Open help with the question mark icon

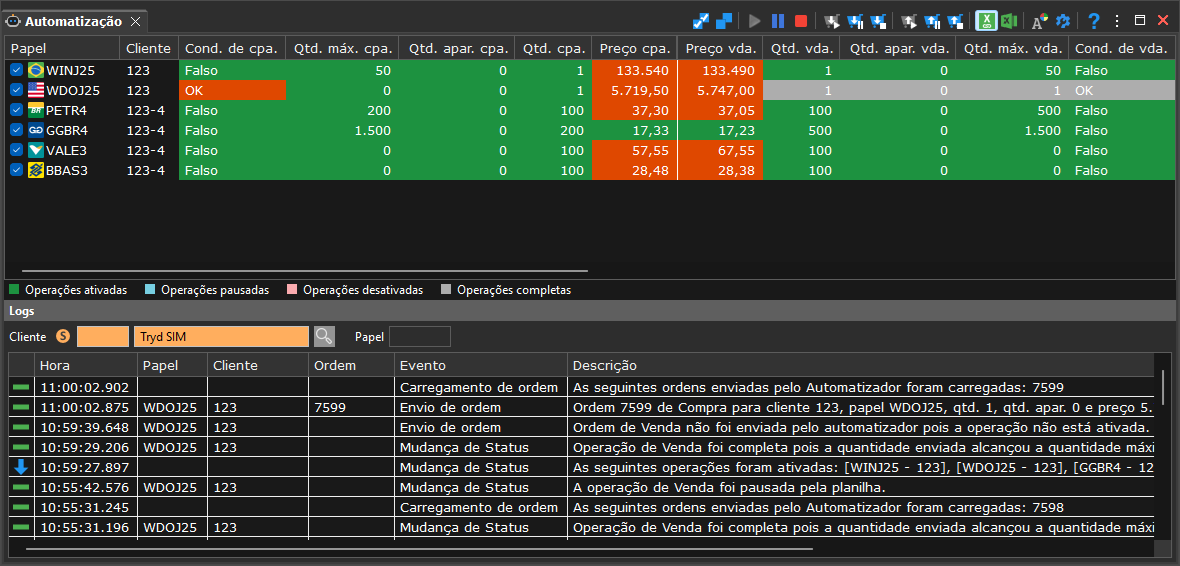click(x=1094, y=21)
